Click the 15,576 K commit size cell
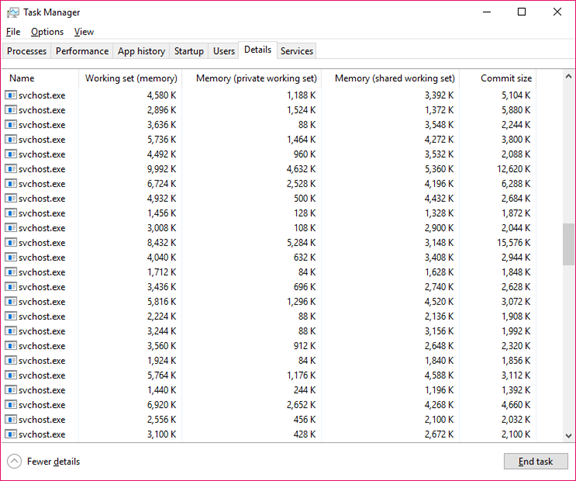This screenshot has height=481, width=576. [514, 243]
